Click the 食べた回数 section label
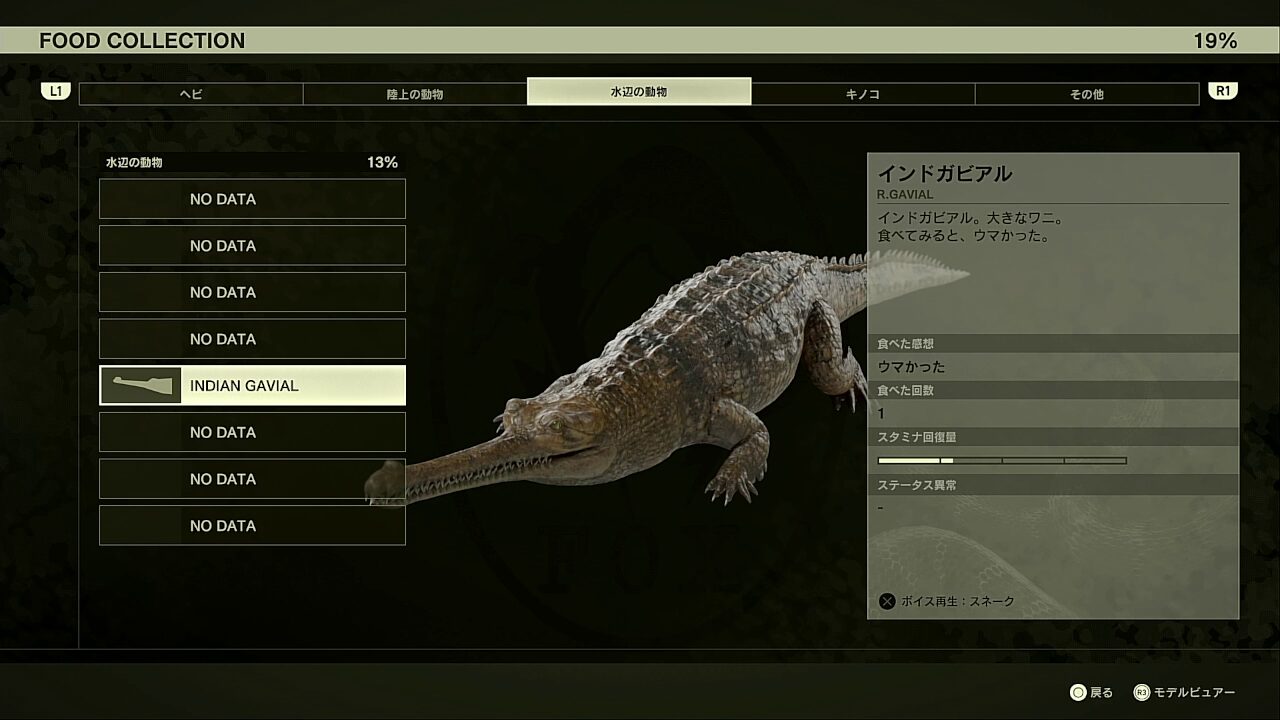This screenshot has height=720, width=1280. 906,390
